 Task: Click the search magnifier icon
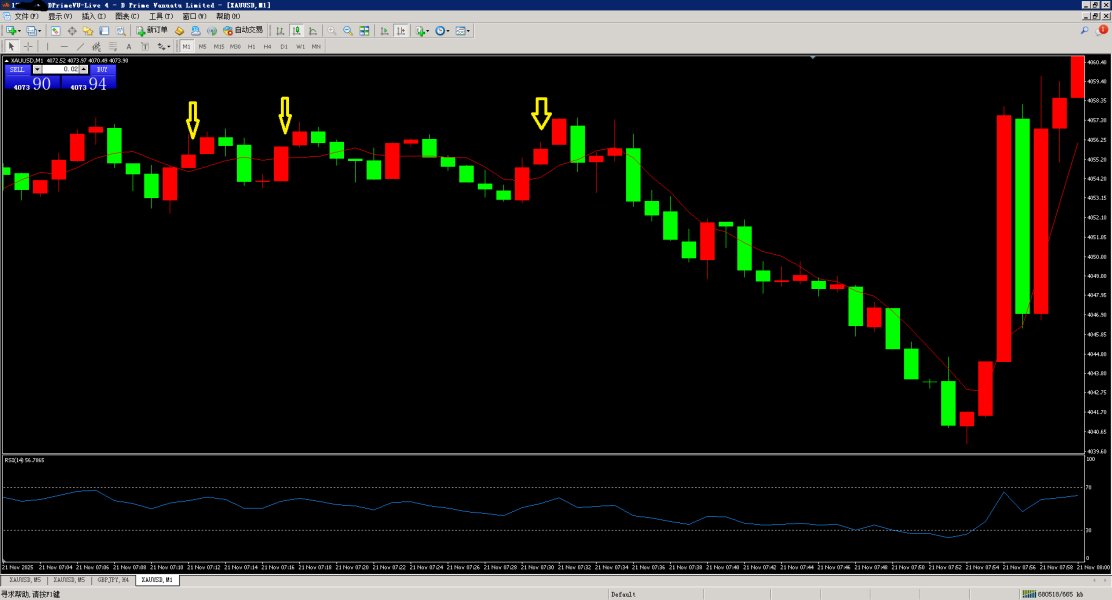[x=1084, y=30]
